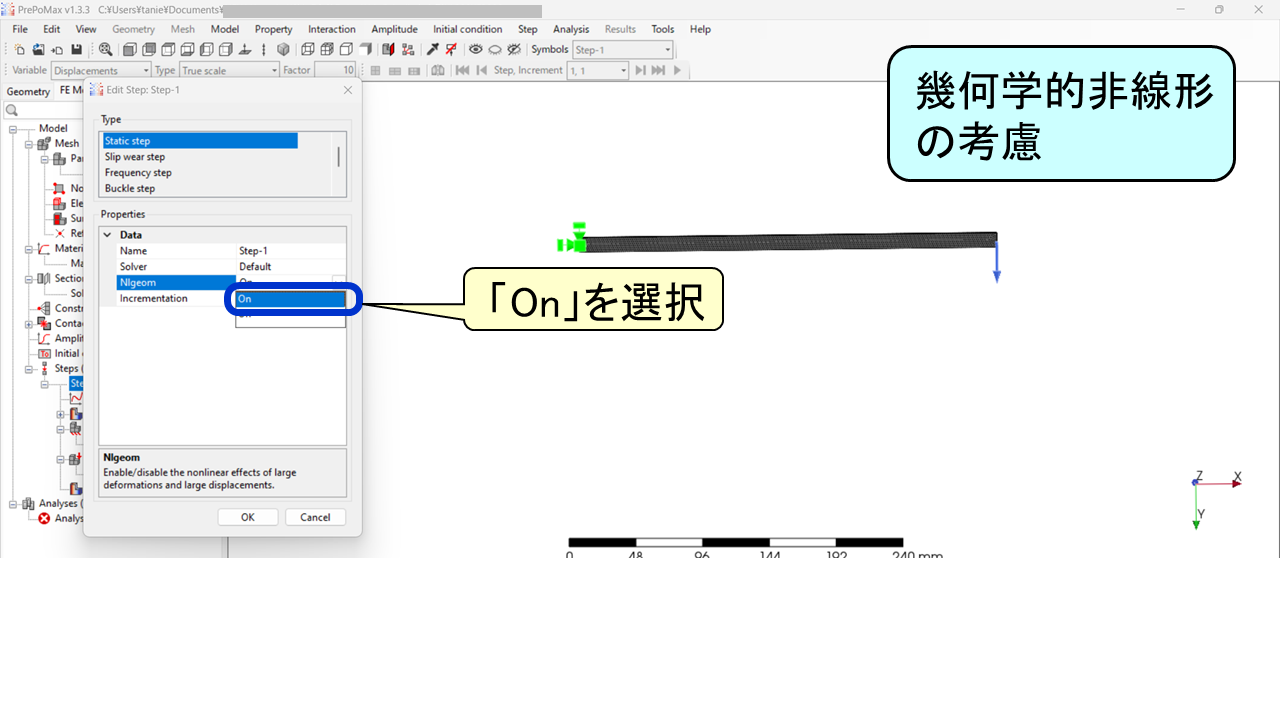
Task: Click the section cut icon
Action: point(388,49)
